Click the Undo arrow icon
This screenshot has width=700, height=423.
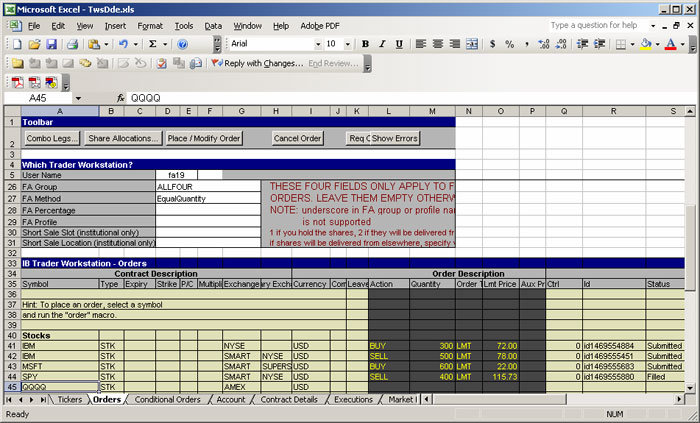tap(123, 44)
